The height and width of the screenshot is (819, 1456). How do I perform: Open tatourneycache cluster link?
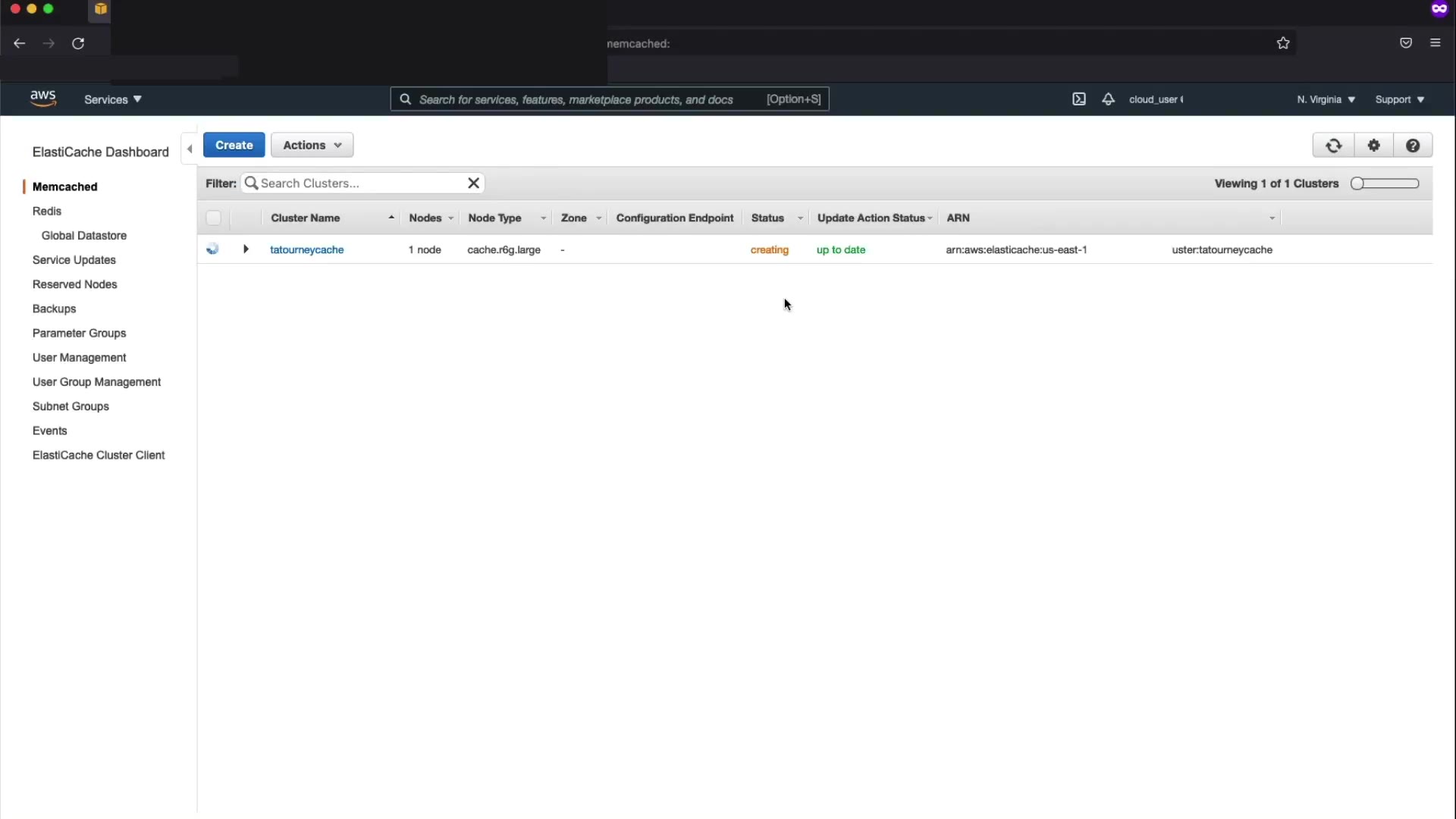[x=306, y=249]
